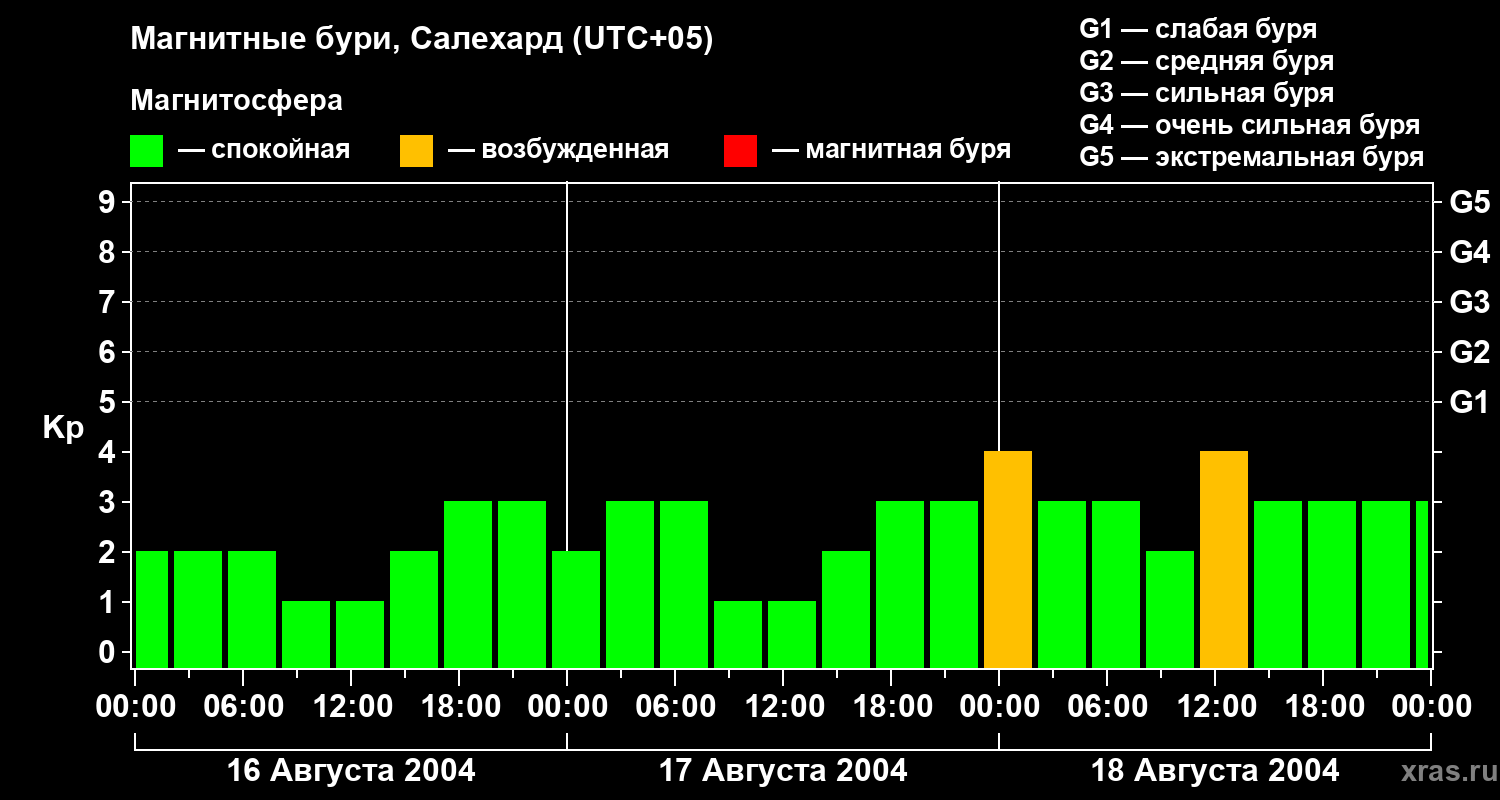Screen dimensions: 1500x800
Task: Click the 'G4 — очень сильная буря' legend line
Action: [1250, 125]
